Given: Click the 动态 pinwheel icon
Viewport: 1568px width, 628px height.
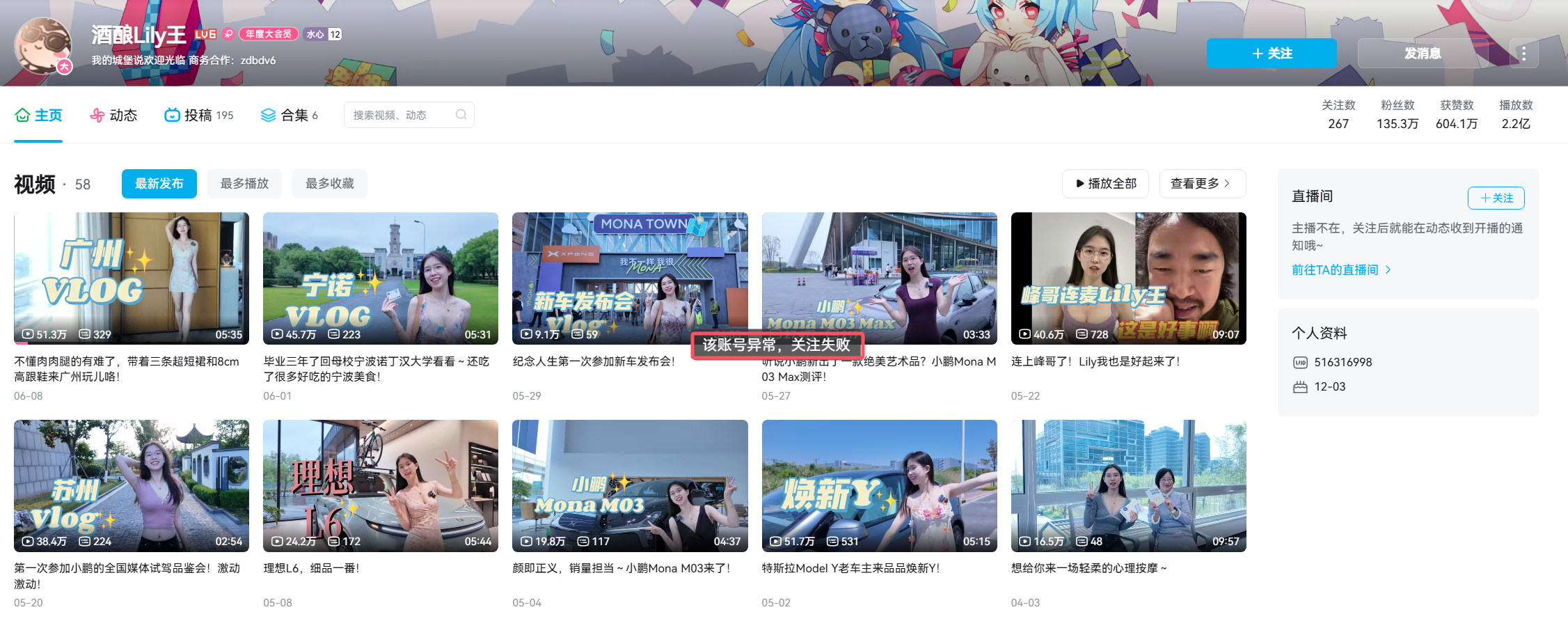Looking at the screenshot, I should (97, 116).
